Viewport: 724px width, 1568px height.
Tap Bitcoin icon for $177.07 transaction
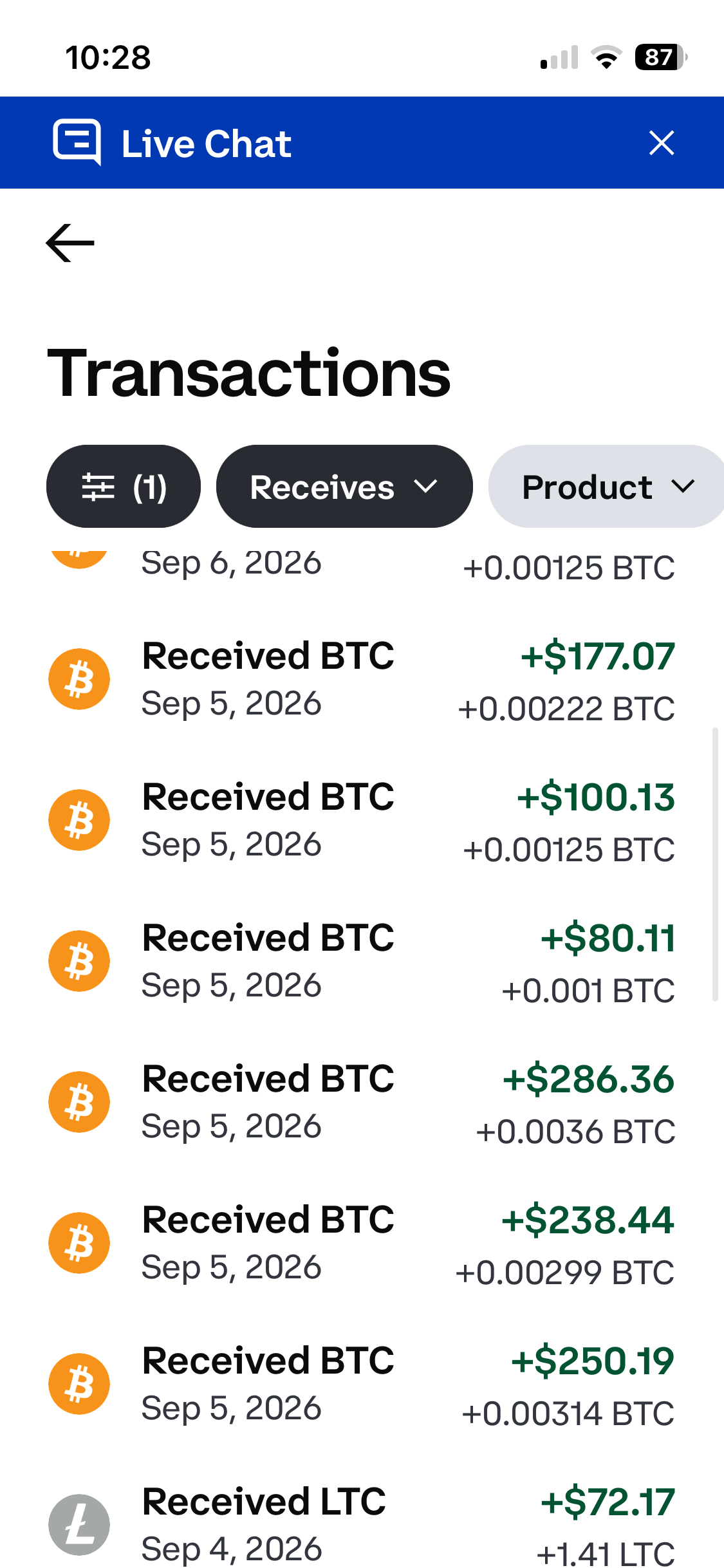[x=79, y=679]
